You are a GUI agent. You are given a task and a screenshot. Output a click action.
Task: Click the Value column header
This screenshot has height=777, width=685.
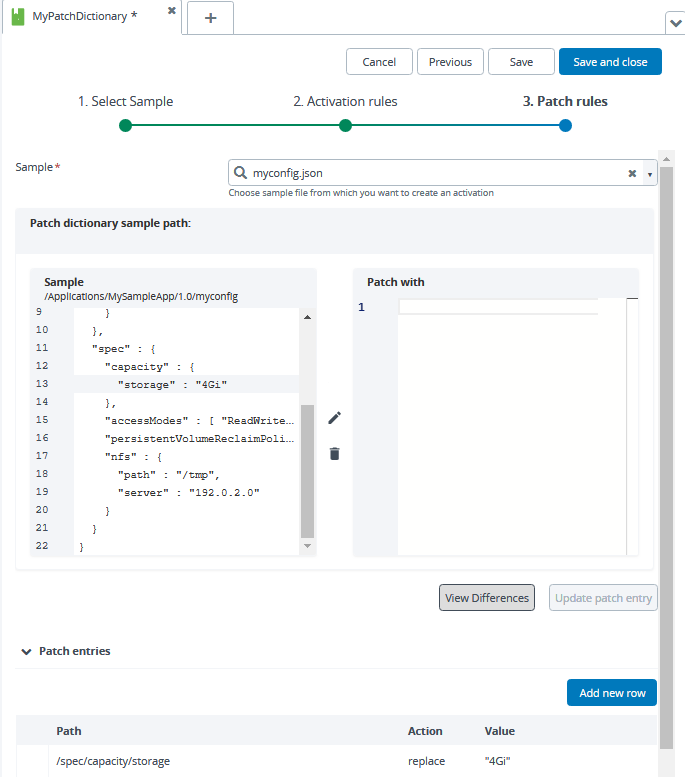pyautogui.click(x=500, y=731)
